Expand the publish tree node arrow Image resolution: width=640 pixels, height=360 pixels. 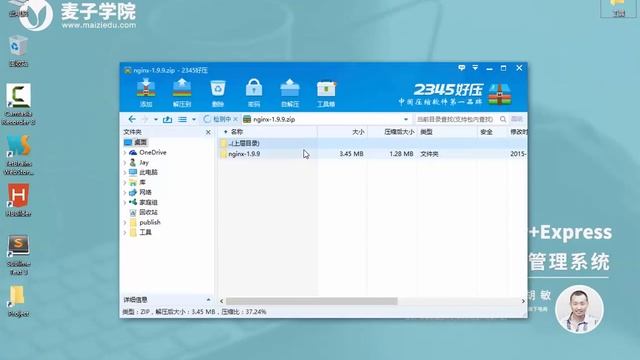[125, 222]
